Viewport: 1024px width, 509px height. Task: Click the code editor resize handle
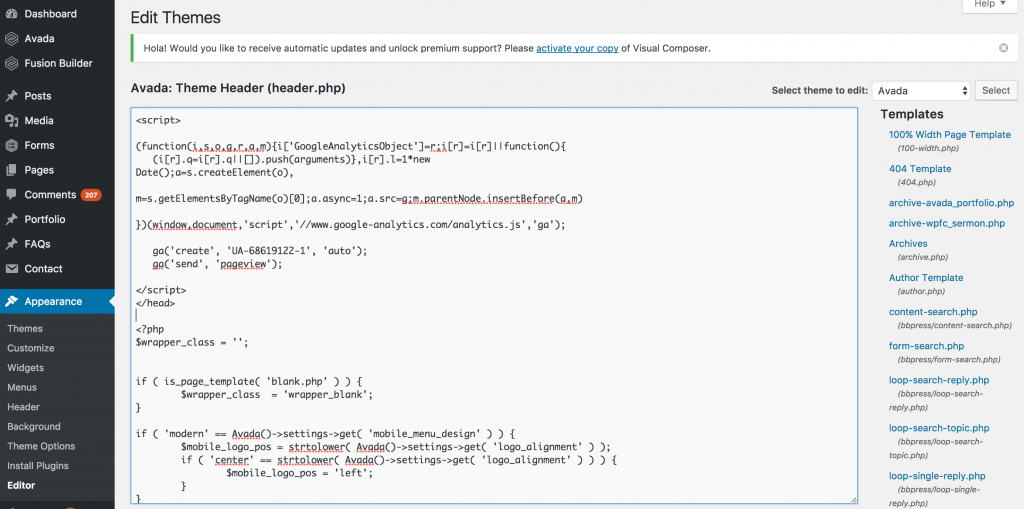[852, 499]
